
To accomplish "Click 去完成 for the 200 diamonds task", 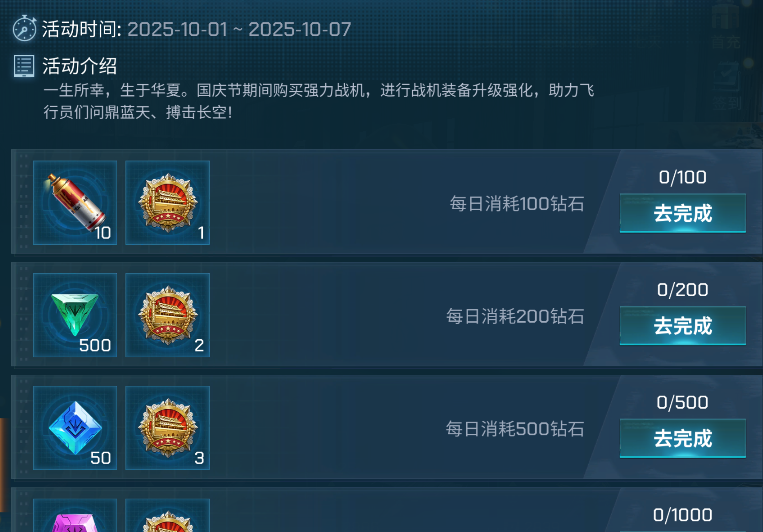I will 683,326.
